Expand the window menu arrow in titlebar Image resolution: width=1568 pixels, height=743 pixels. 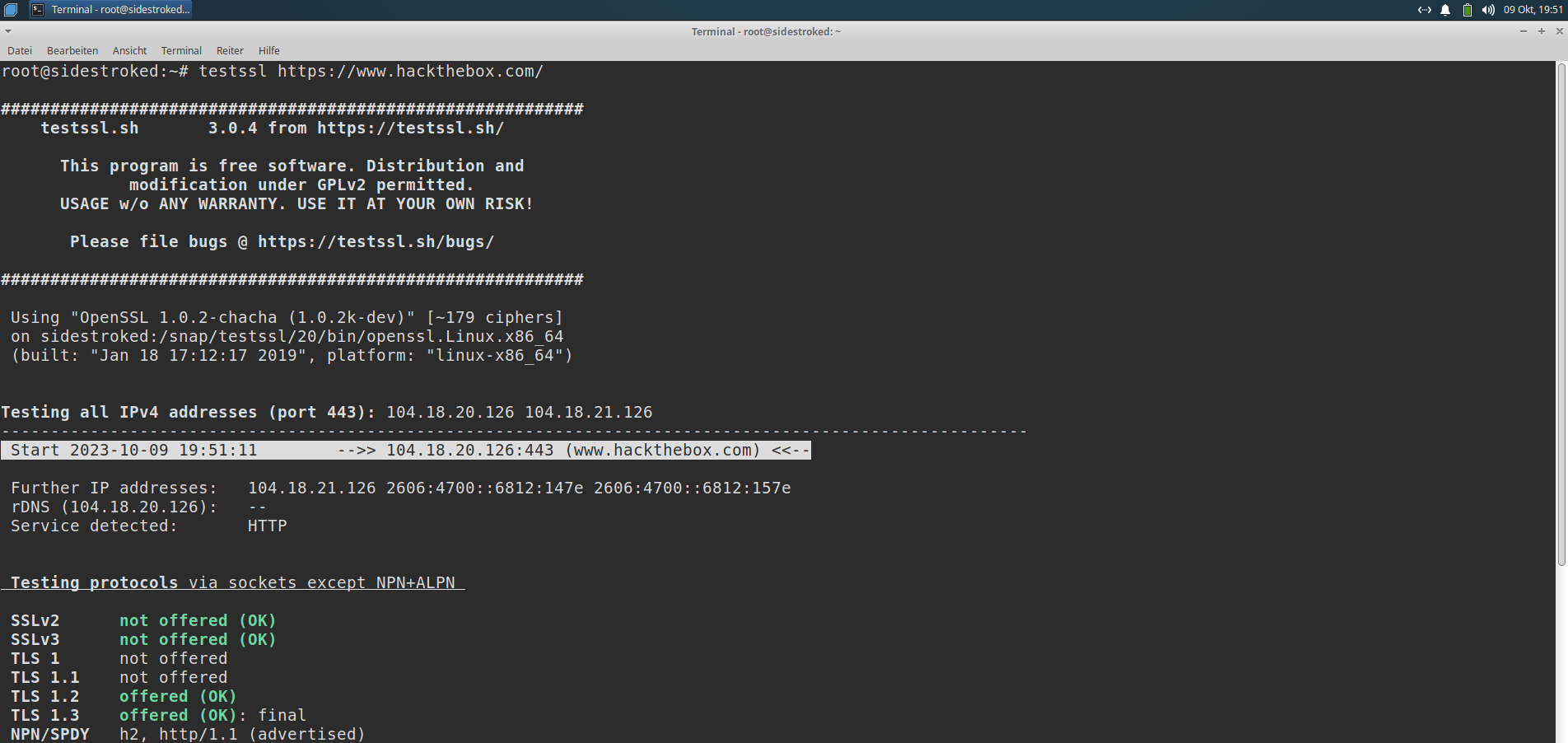8,31
